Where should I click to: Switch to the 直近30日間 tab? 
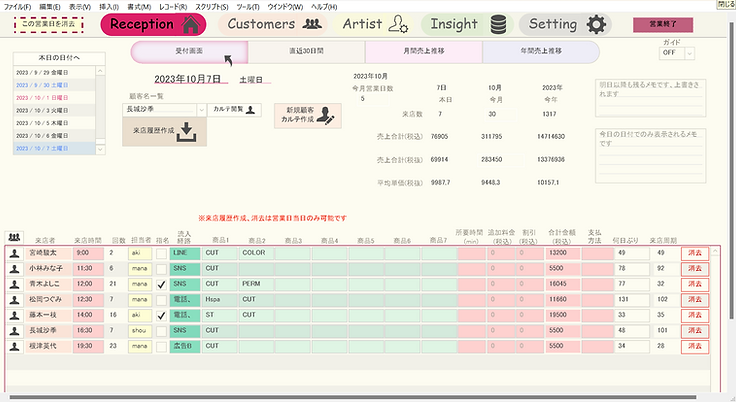click(307, 52)
